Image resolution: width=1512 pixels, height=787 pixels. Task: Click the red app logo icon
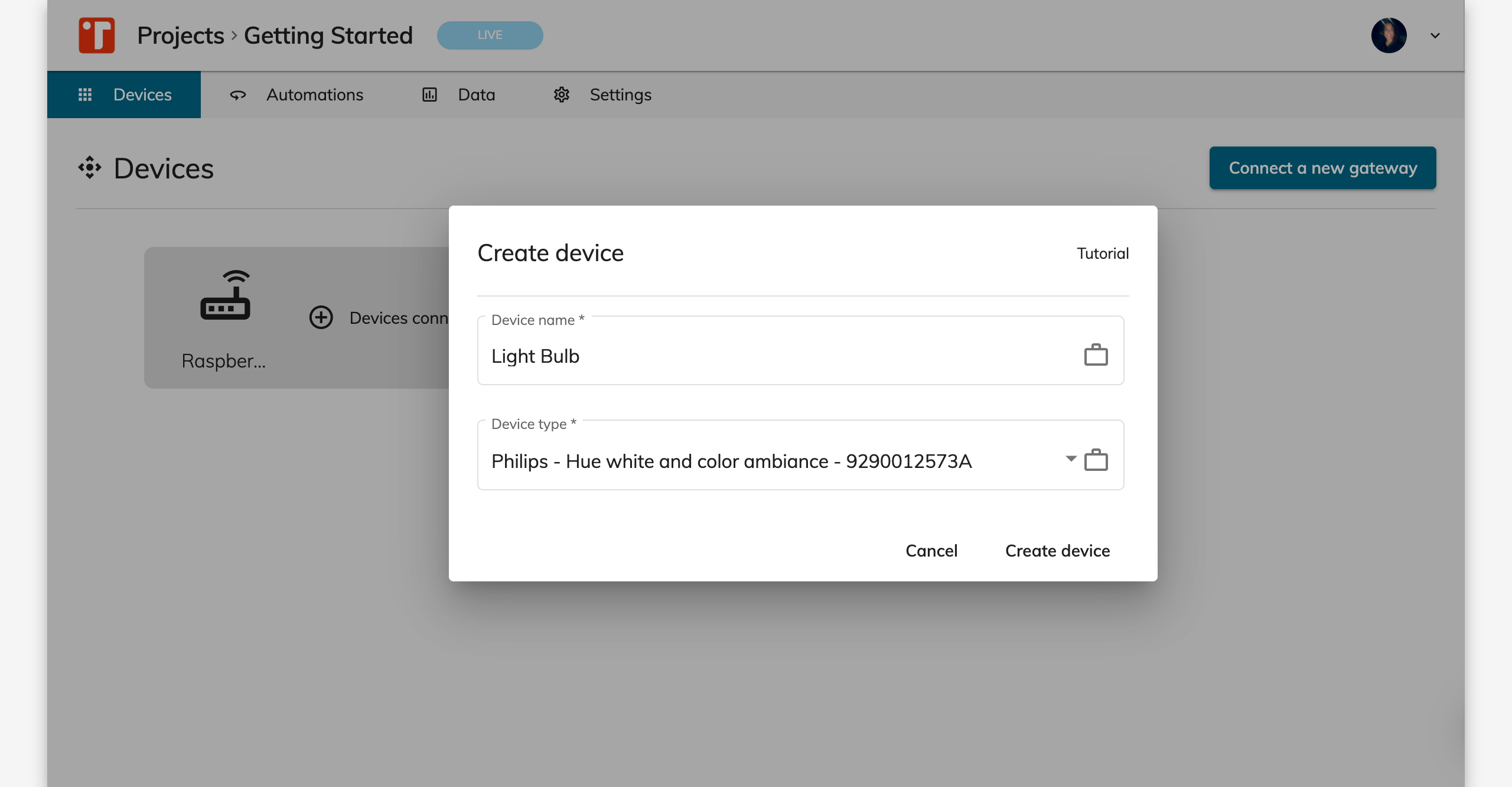97,35
